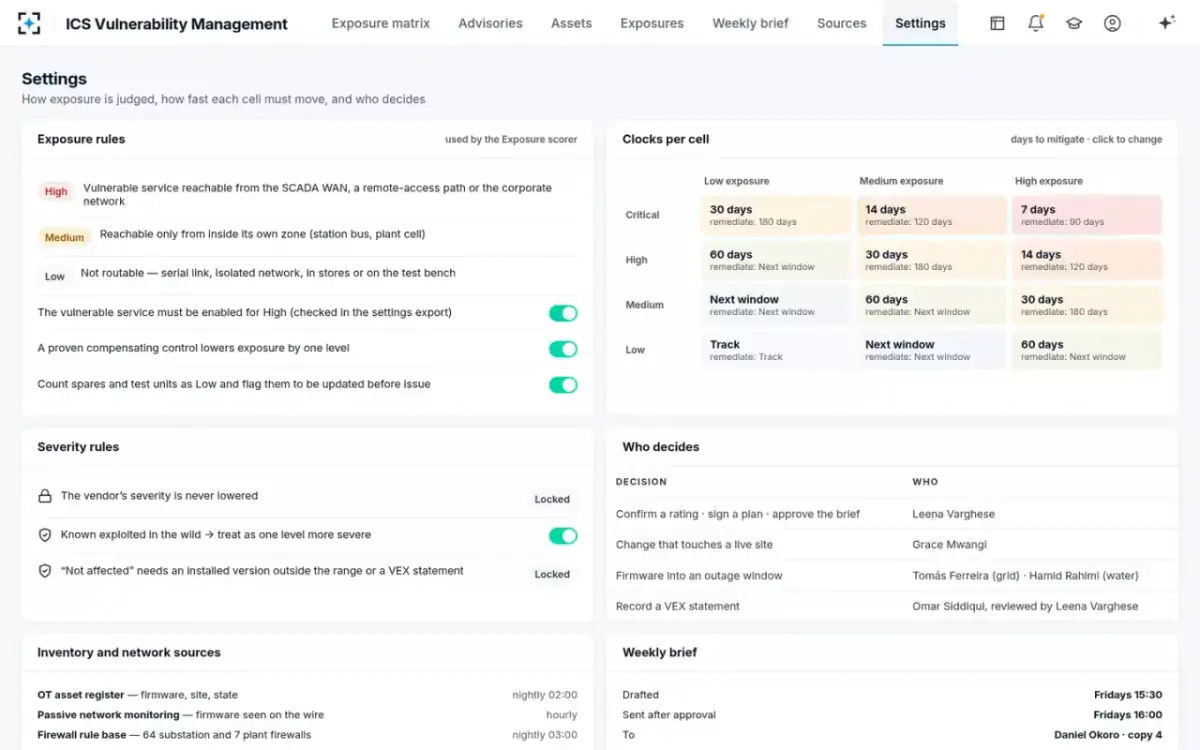
Task: Change Low severity Medium exposure Next window cell
Action: 931,350
